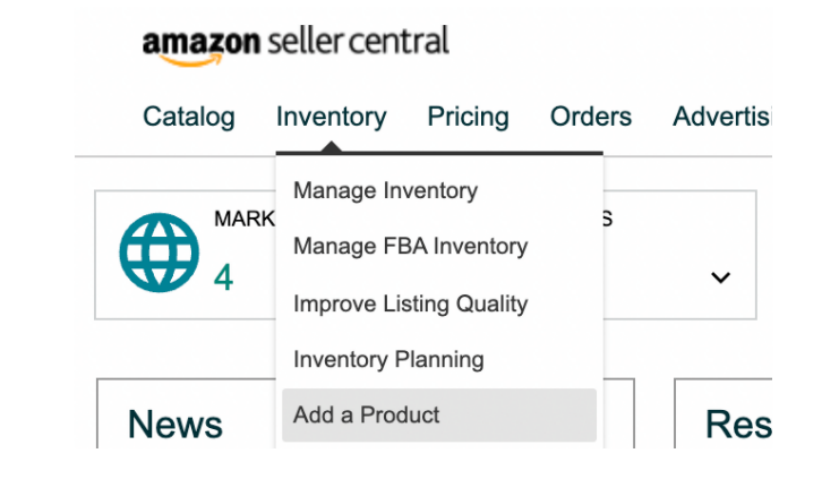Open the Inventory menu tab
This screenshot has width=822, height=479.
331,117
